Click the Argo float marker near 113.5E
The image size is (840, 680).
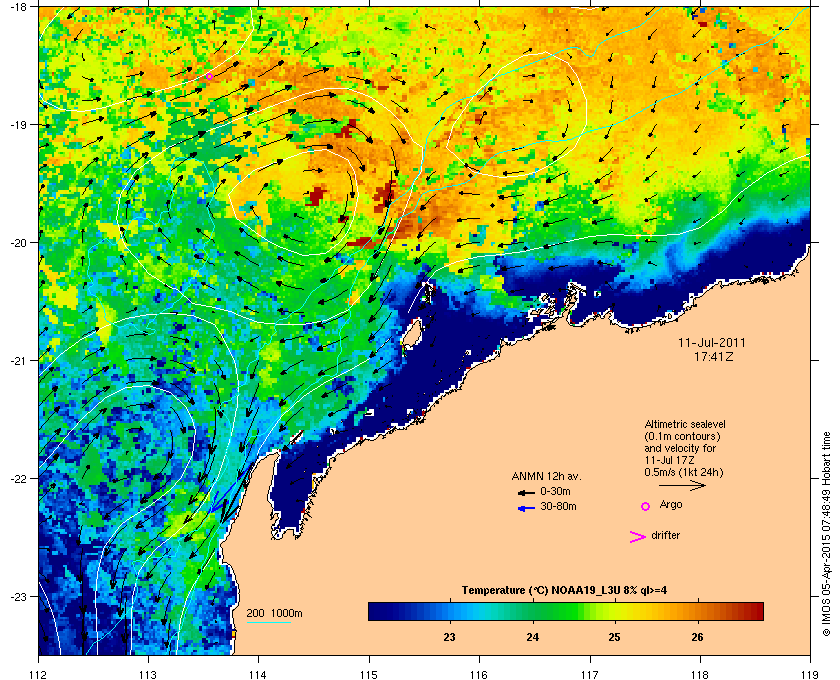click(x=209, y=77)
